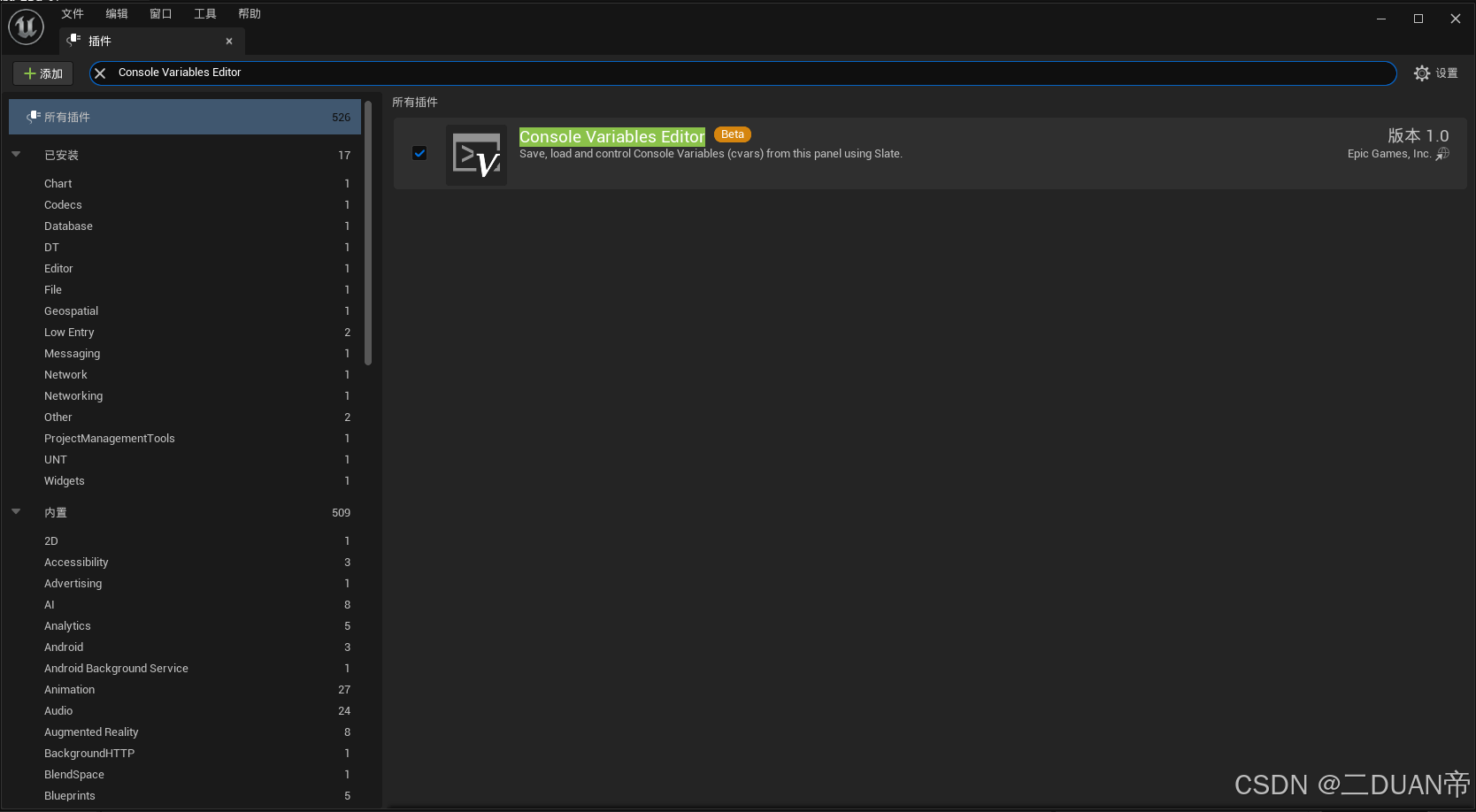Select the Messaging category
The height and width of the screenshot is (812, 1476).
(x=185, y=353)
